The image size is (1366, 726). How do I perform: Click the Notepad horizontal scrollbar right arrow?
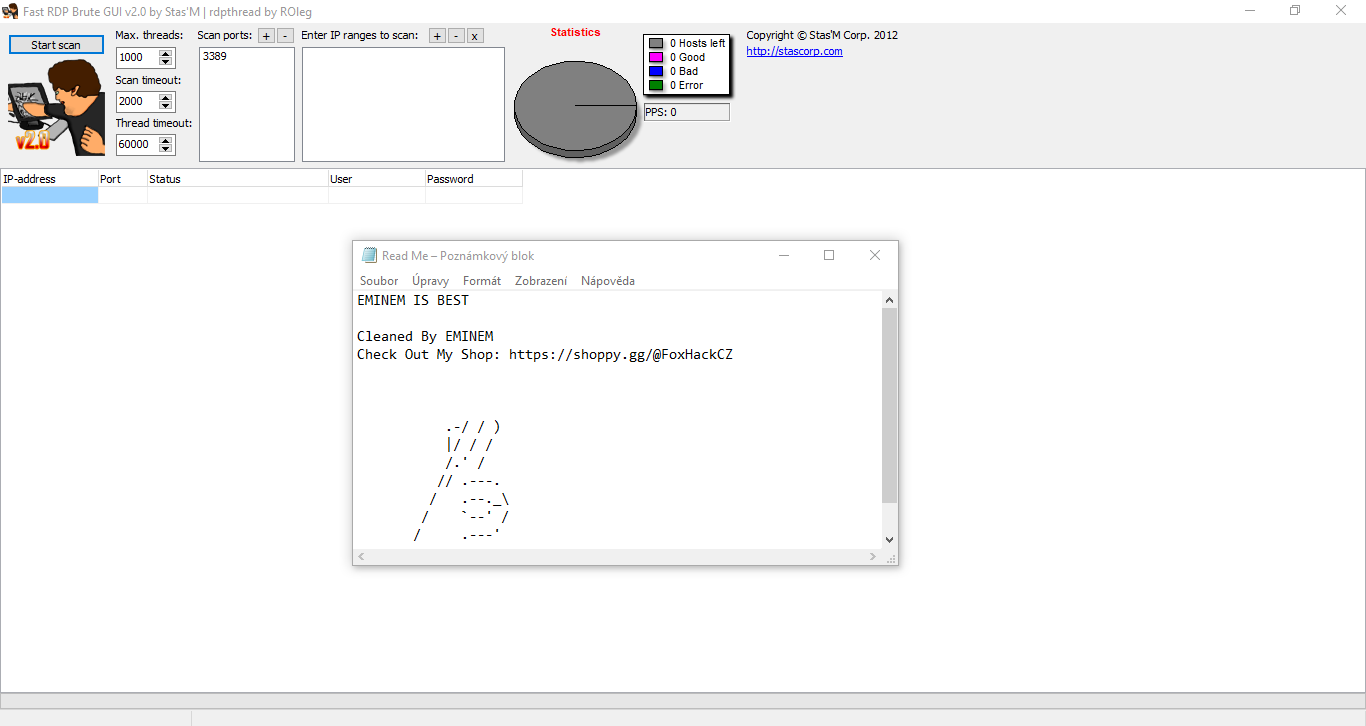click(874, 556)
